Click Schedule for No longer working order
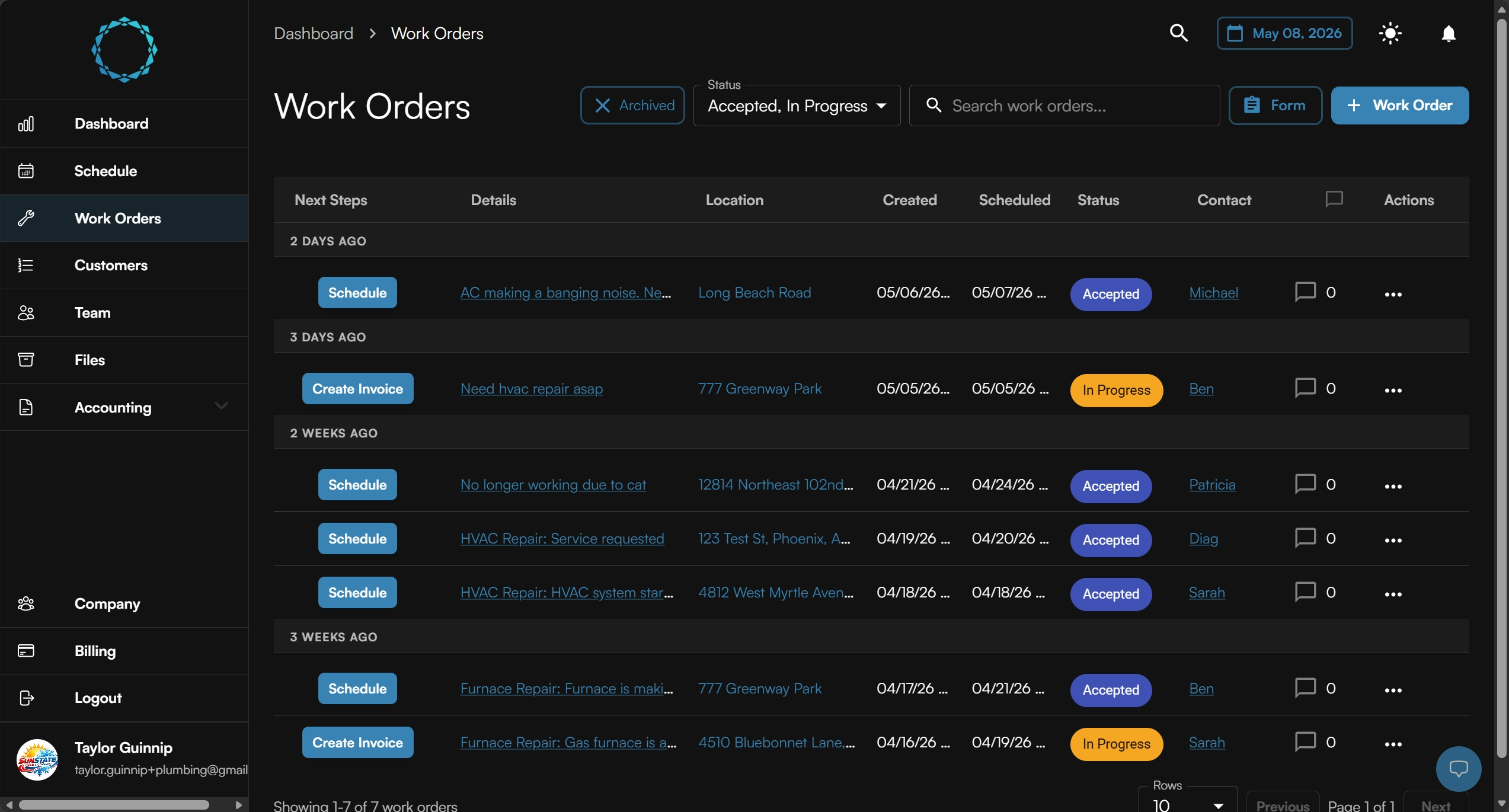The height and width of the screenshot is (812, 1509). click(x=357, y=485)
